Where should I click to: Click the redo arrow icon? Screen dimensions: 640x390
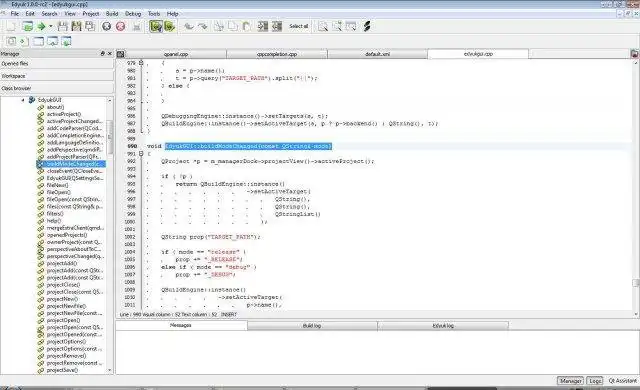point(202,27)
